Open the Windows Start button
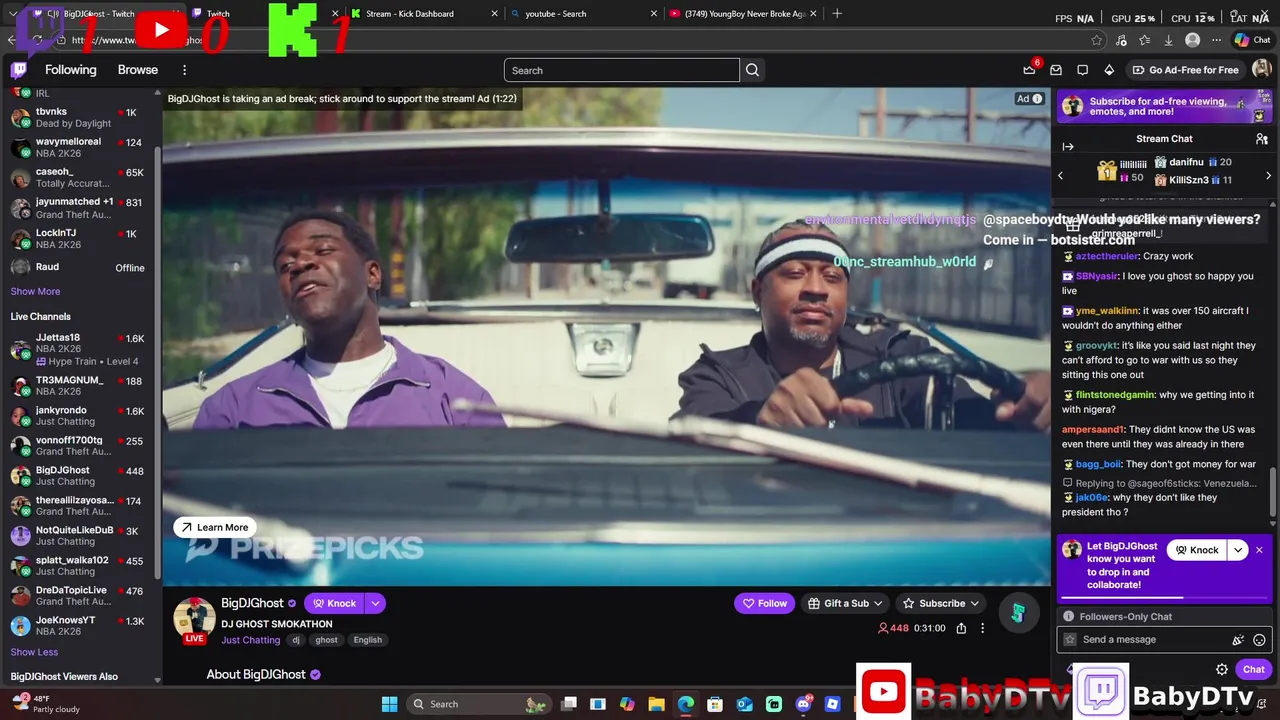The image size is (1280, 720). (389, 704)
